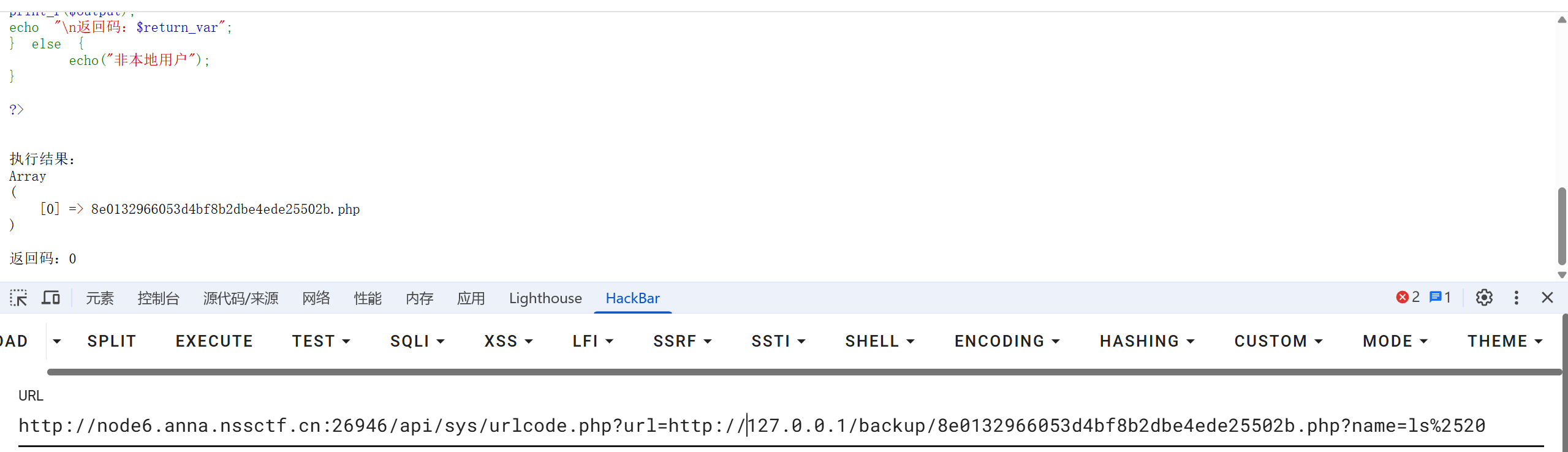The image size is (1568, 452).
Task: Open the DevTools three-dot menu
Action: (x=1517, y=298)
